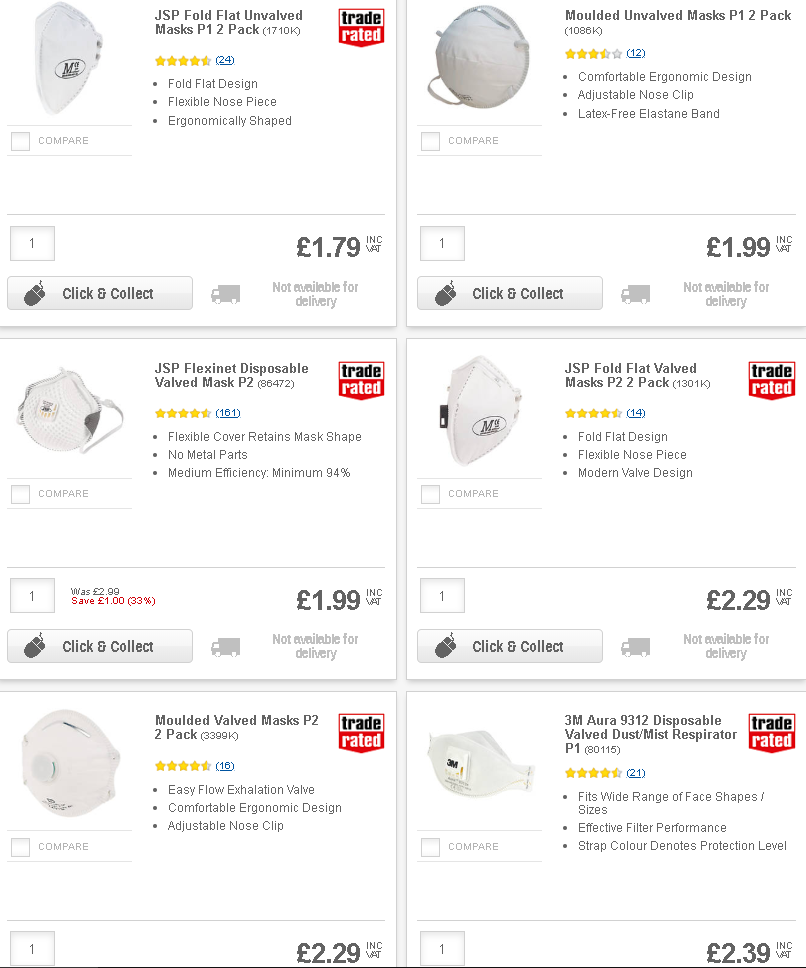Image resolution: width=806 pixels, height=968 pixels.
Task: Open the 12 reviews link for Moulded Unvalved Masks
Action: (x=636, y=53)
